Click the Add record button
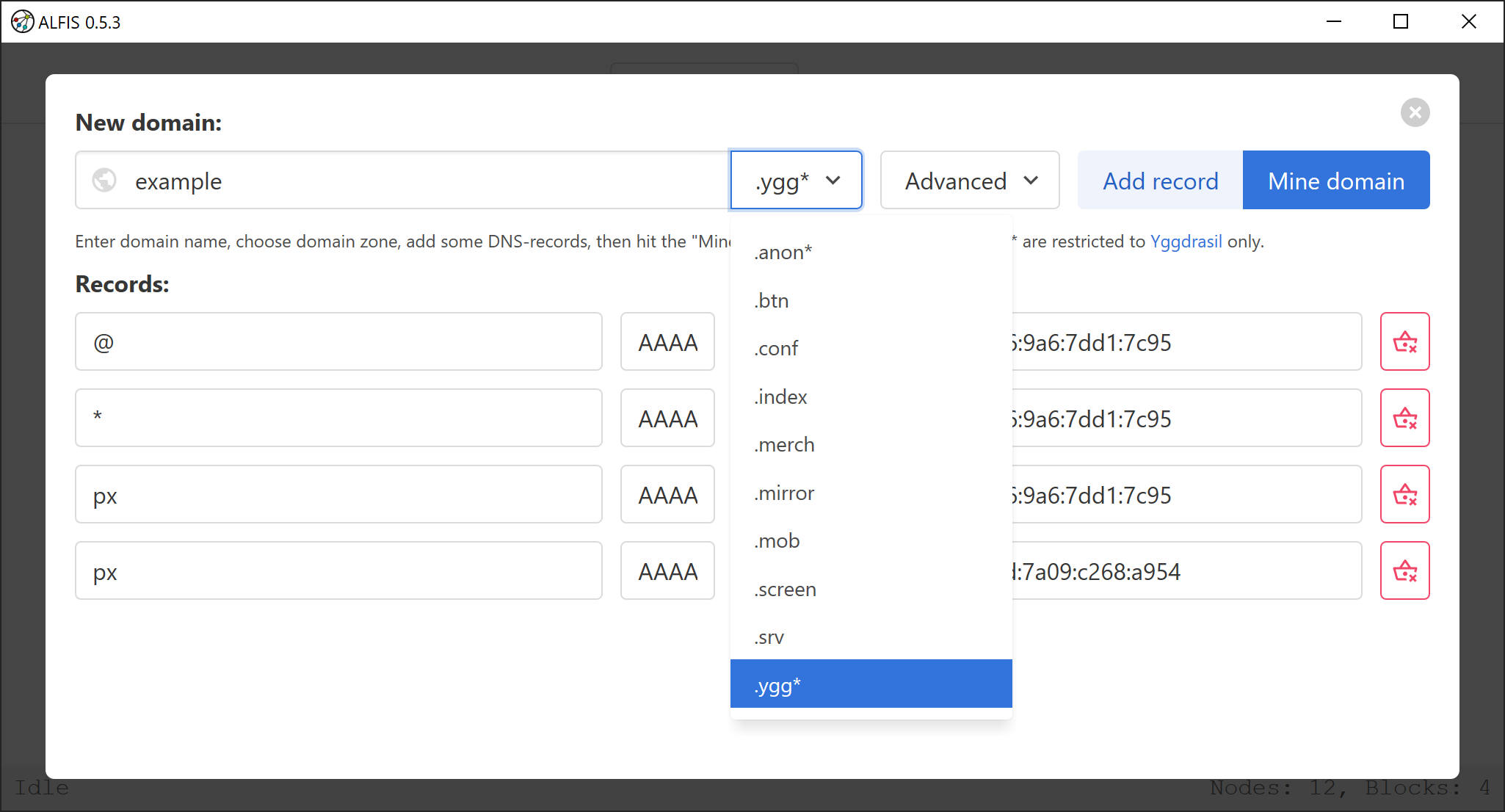Image resolution: width=1505 pixels, height=812 pixels. [1161, 180]
